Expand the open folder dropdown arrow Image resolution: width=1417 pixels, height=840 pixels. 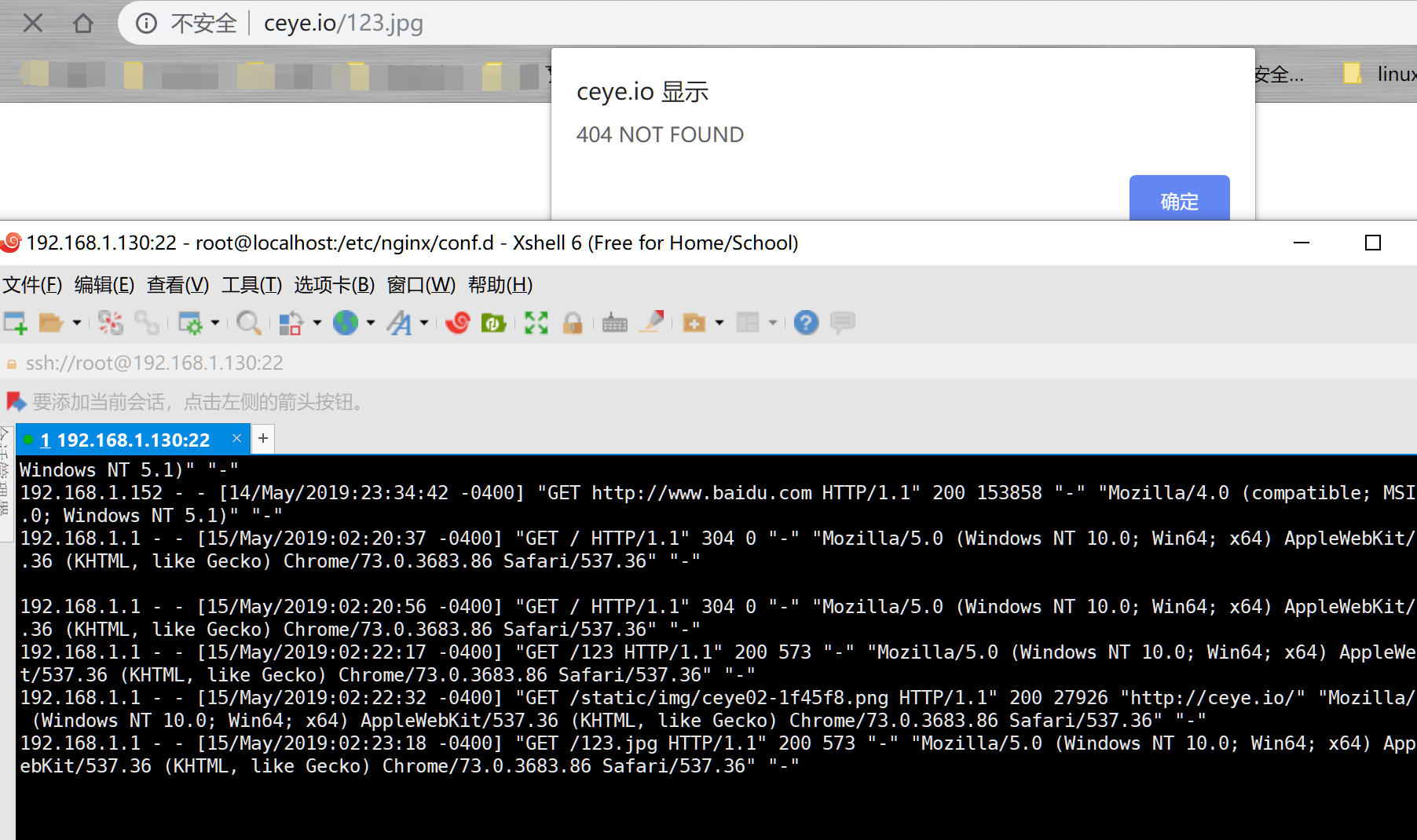click(x=77, y=323)
